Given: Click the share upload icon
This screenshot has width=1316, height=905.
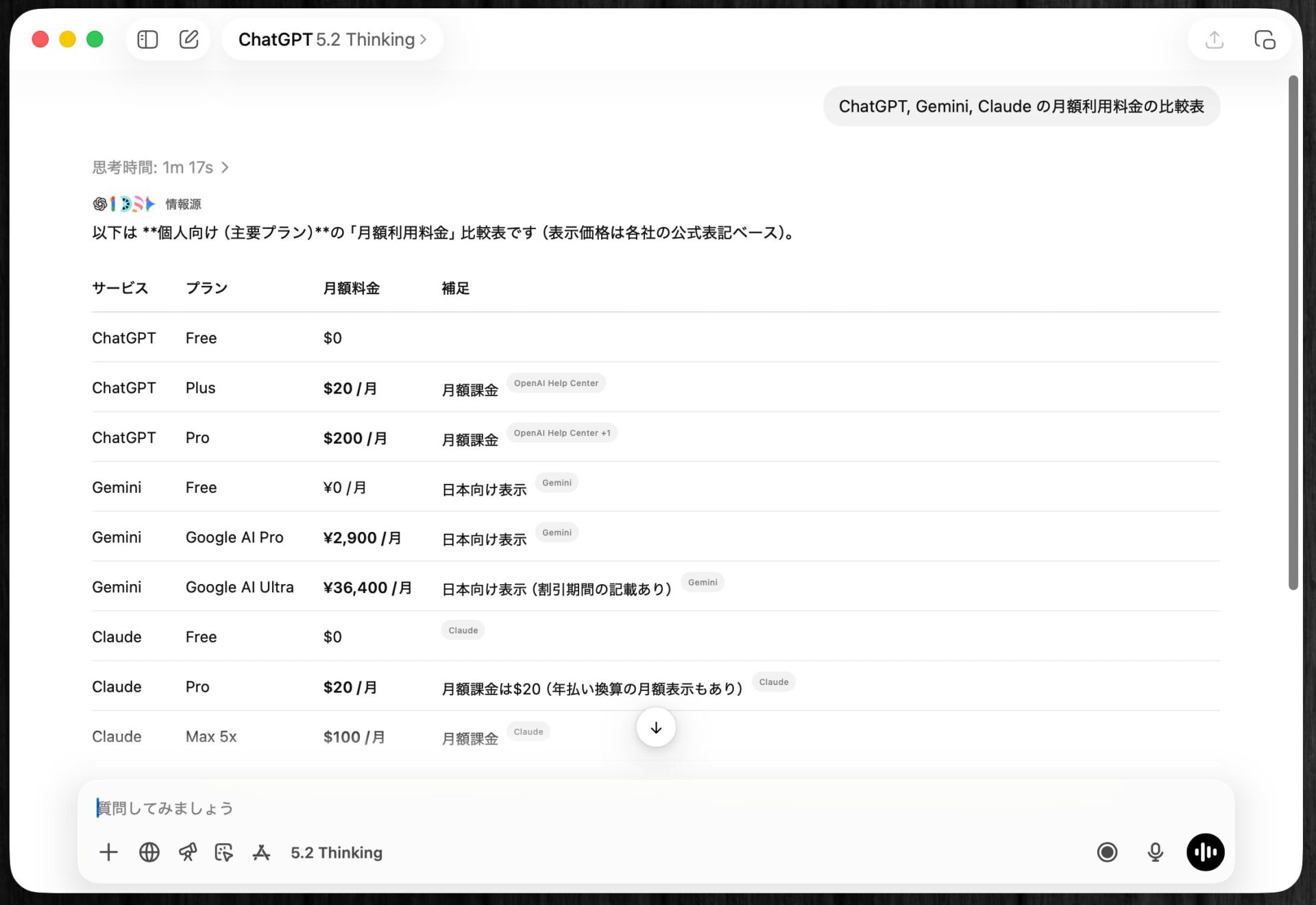Looking at the screenshot, I should 1215,40.
